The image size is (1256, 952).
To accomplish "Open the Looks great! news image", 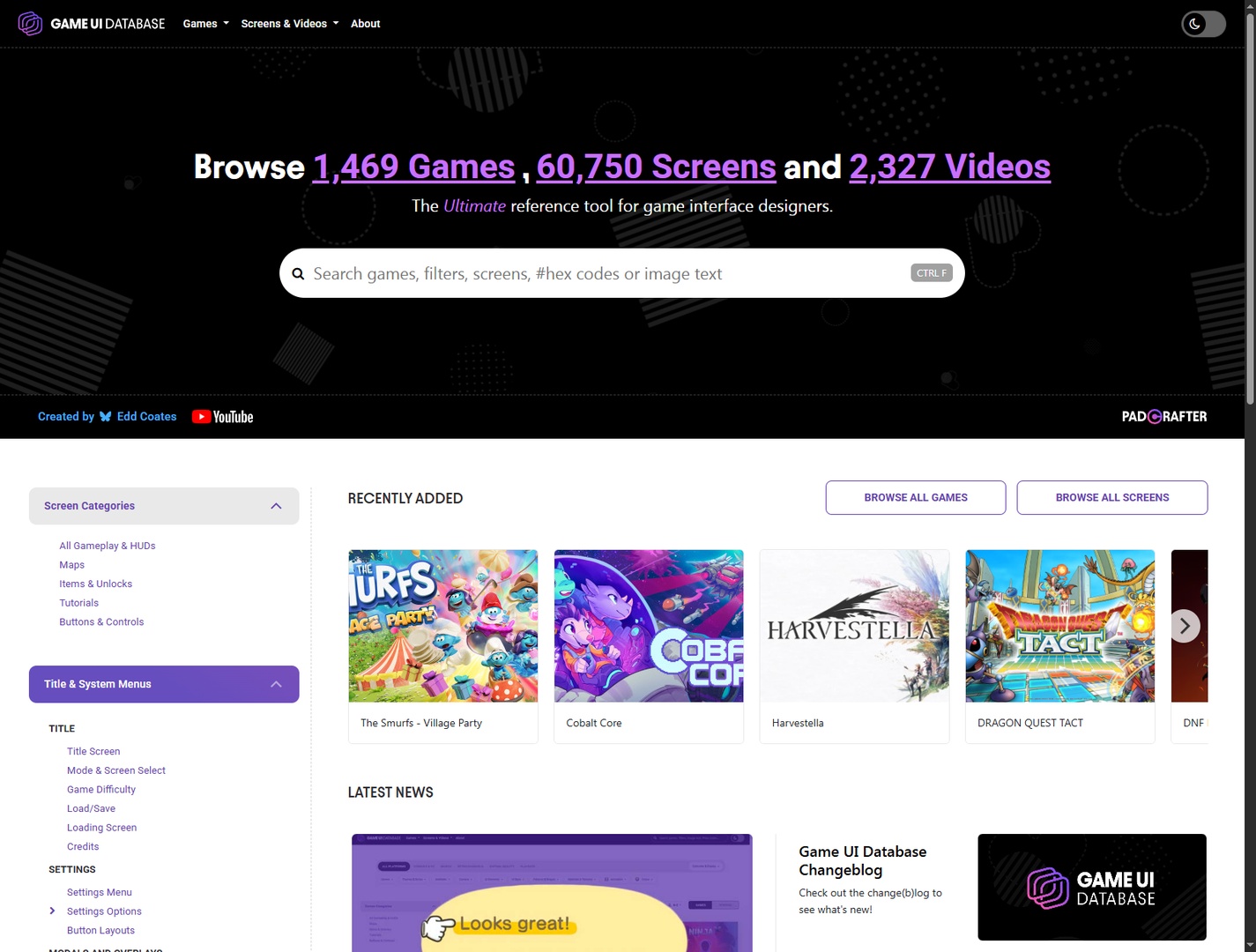I will (x=552, y=892).
